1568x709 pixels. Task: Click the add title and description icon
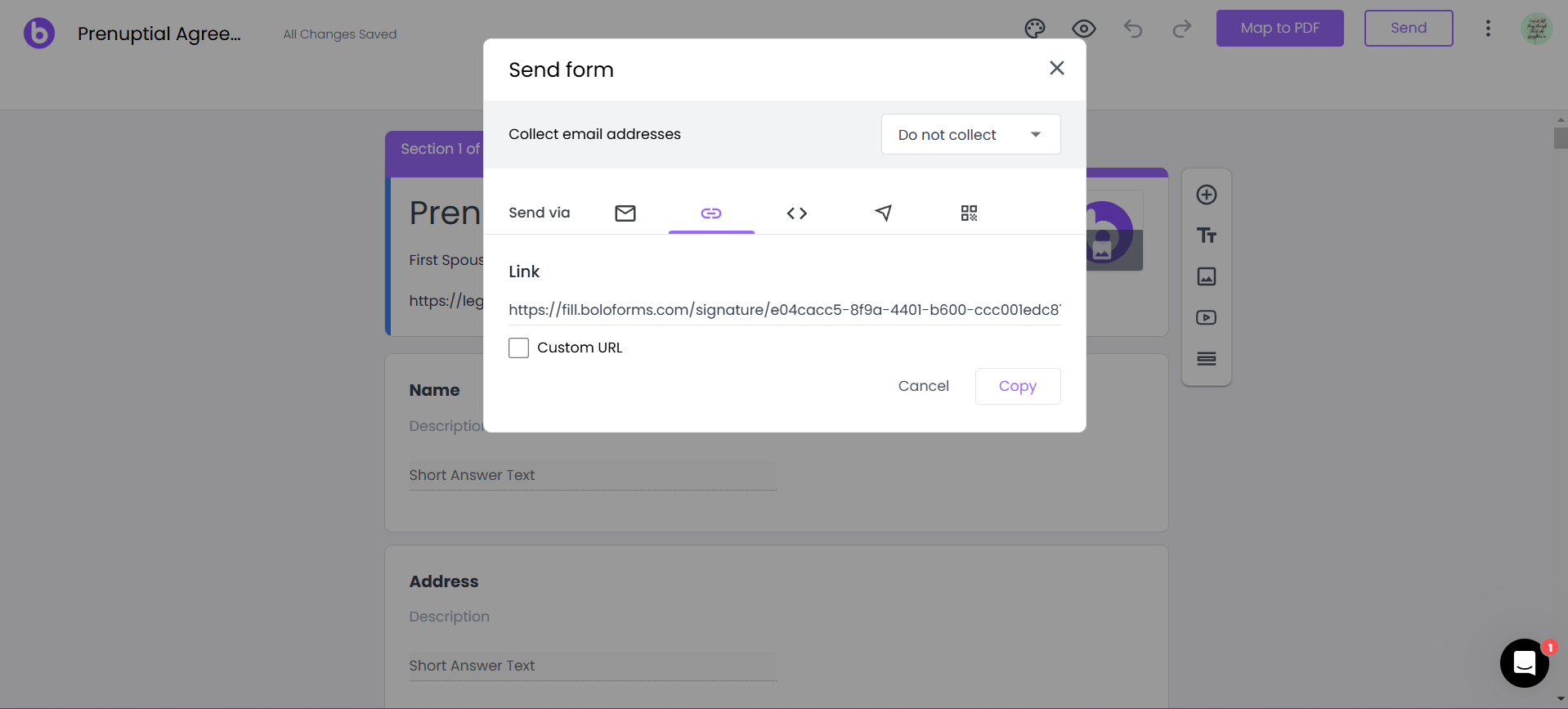coord(1207,236)
